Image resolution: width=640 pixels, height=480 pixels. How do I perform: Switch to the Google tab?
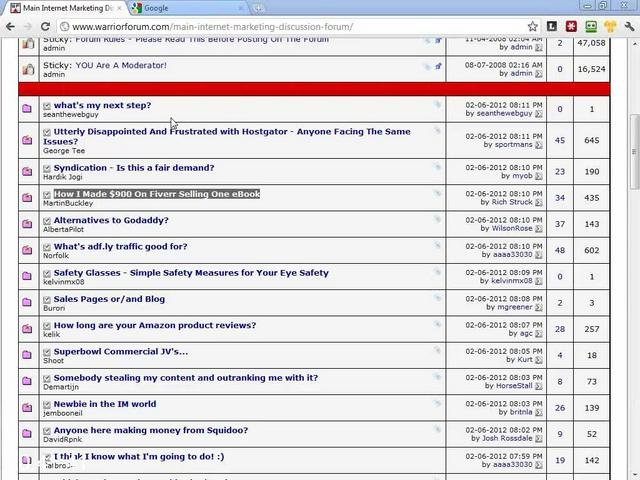pos(188,8)
